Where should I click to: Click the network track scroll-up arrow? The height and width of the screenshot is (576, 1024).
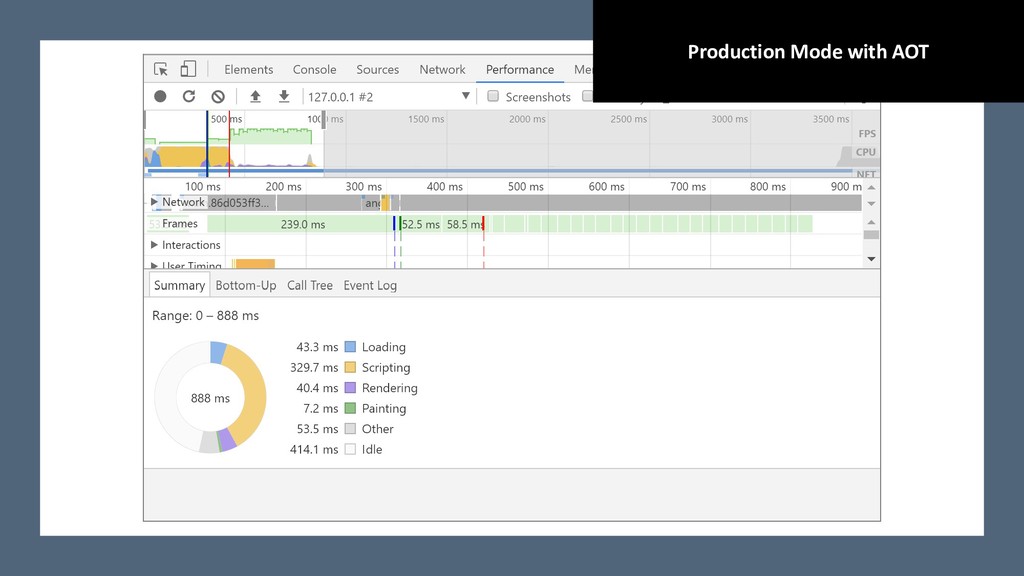point(871,187)
